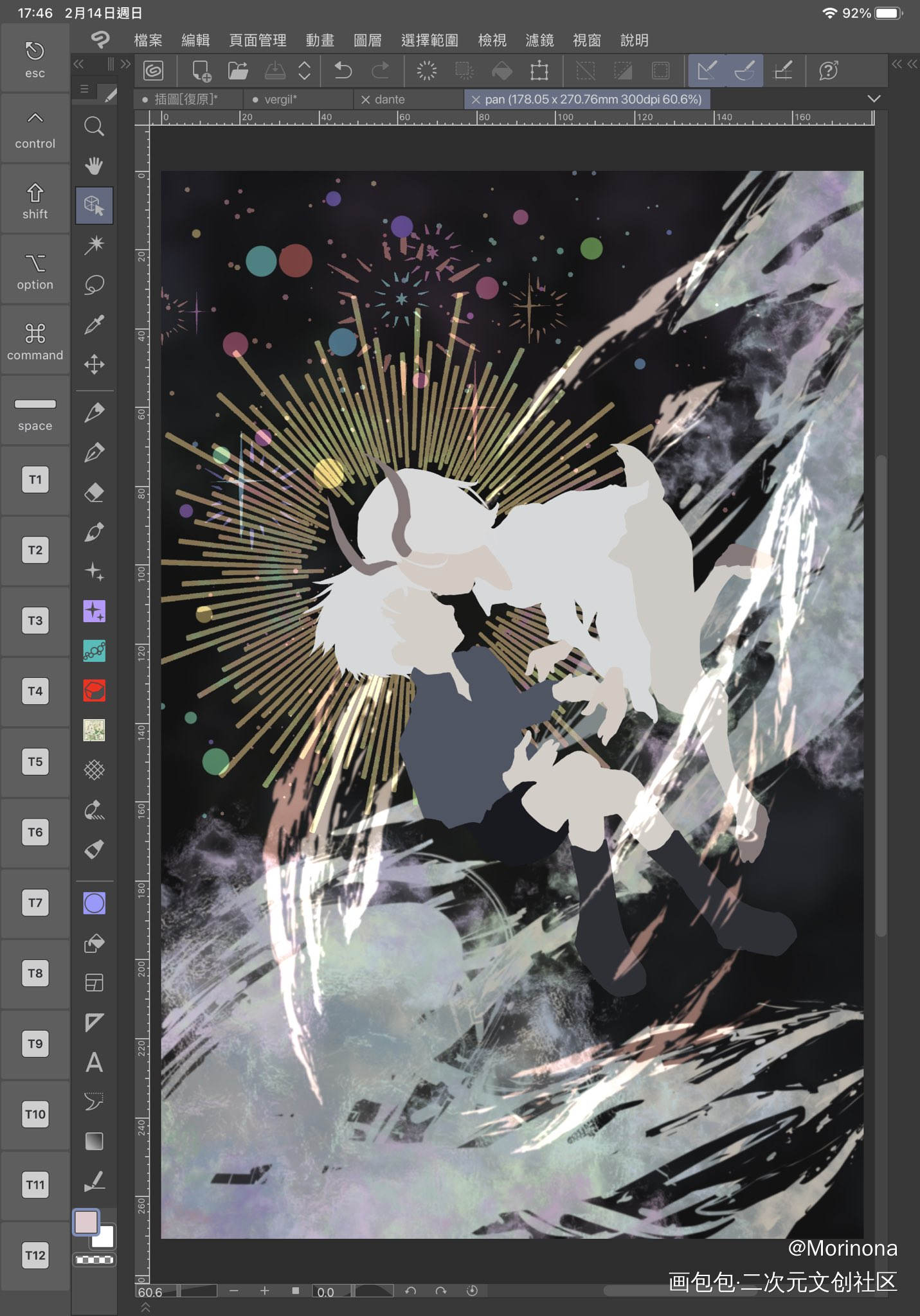The width and height of the screenshot is (920, 1316).
Task: Tap the T5 shortcut key
Action: click(35, 762)
